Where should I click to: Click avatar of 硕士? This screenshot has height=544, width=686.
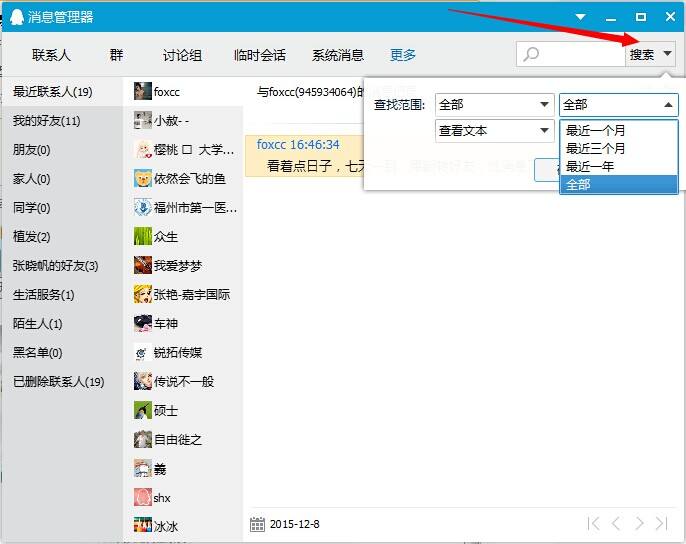143,410
